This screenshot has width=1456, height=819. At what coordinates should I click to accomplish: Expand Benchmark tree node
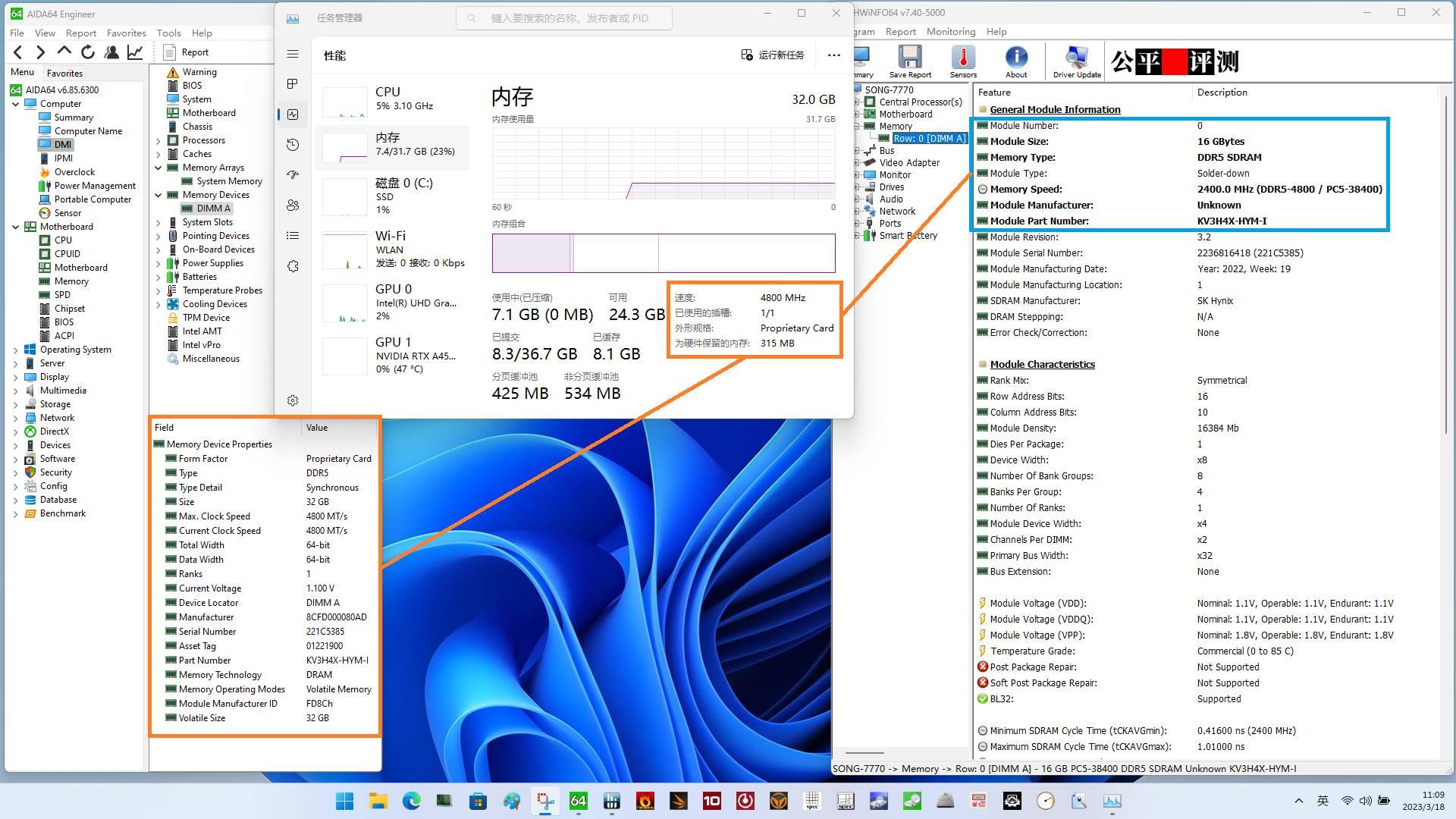pyautogui.click(x=16, y=513)
